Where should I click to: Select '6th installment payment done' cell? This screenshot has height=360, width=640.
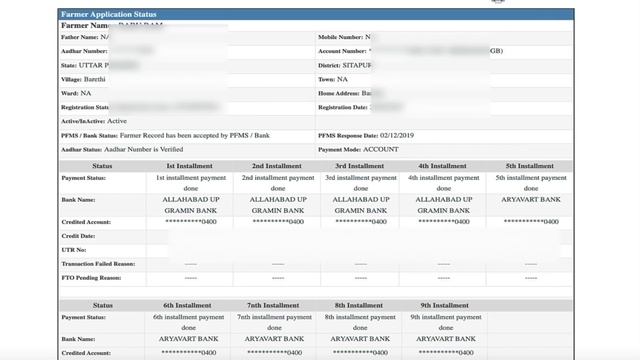click(x=189, y=322)
